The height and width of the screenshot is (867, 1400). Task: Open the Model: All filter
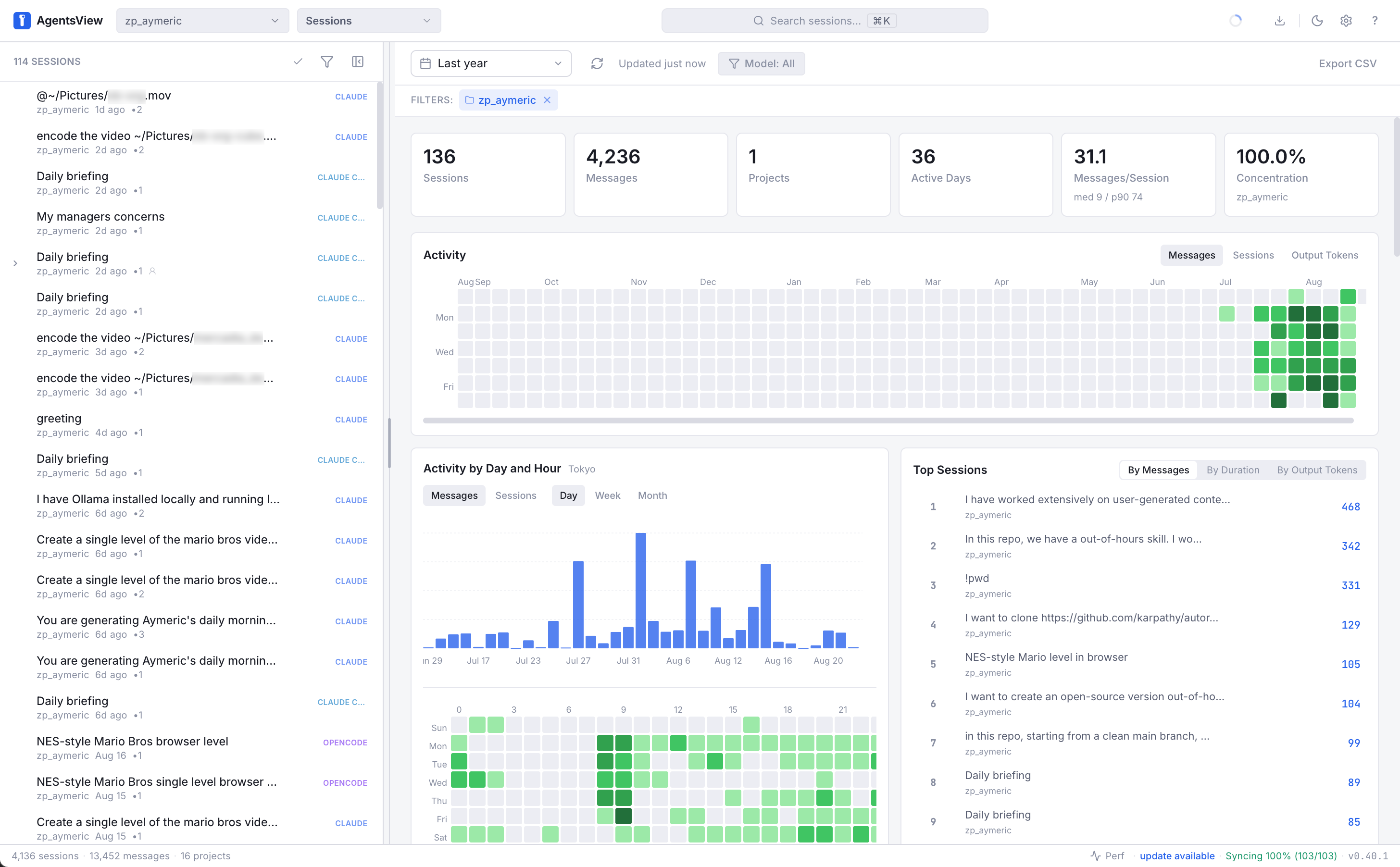(761, 63)
